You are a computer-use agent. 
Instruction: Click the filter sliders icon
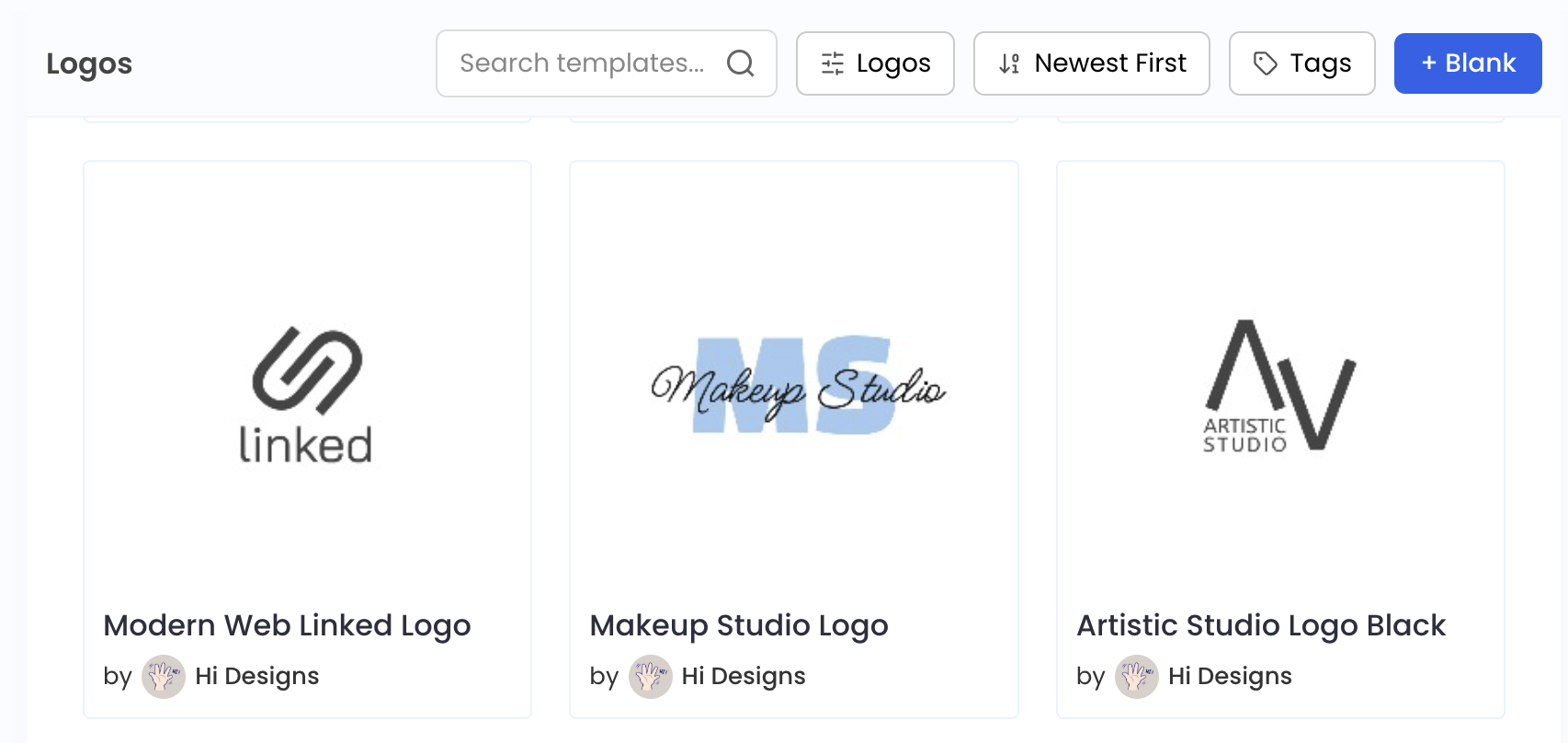click(833, 63)
